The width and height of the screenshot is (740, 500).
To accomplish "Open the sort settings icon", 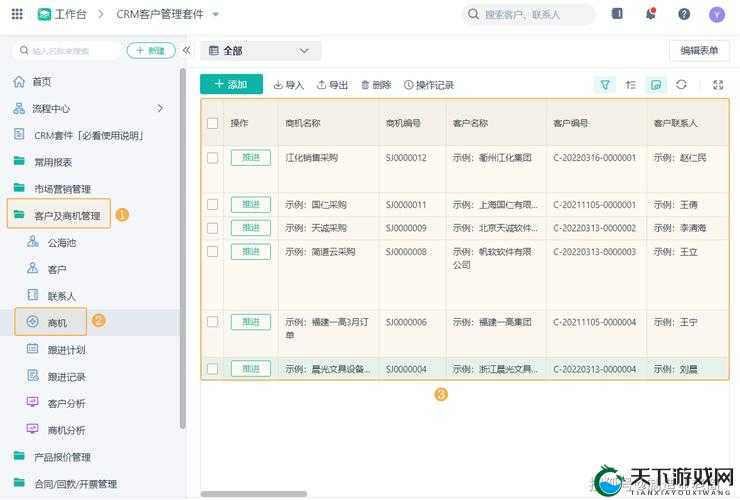I will tap(631, 85).
